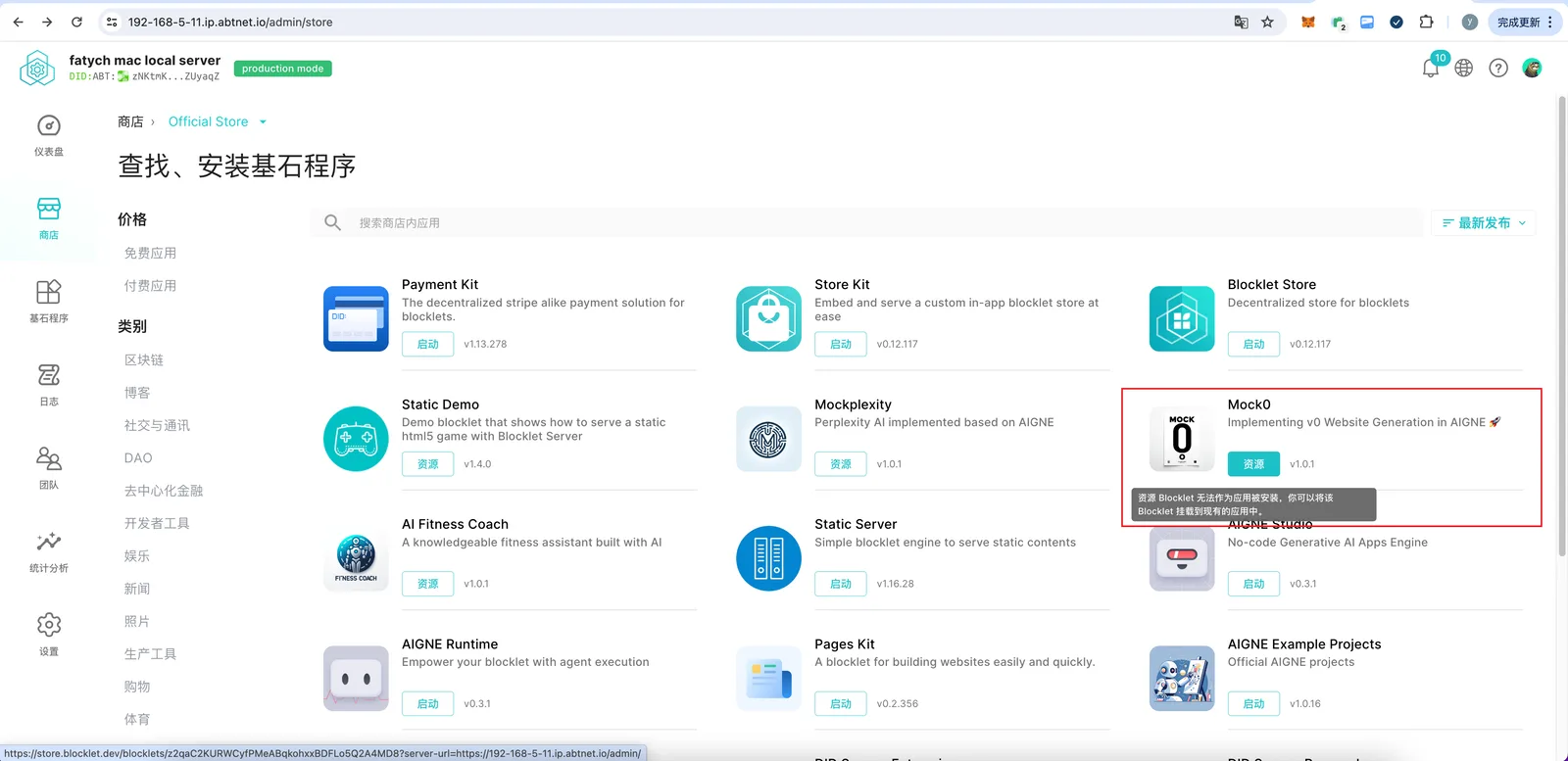Open the Logs (日志) sidebar icon

click(x=49, y=375)
